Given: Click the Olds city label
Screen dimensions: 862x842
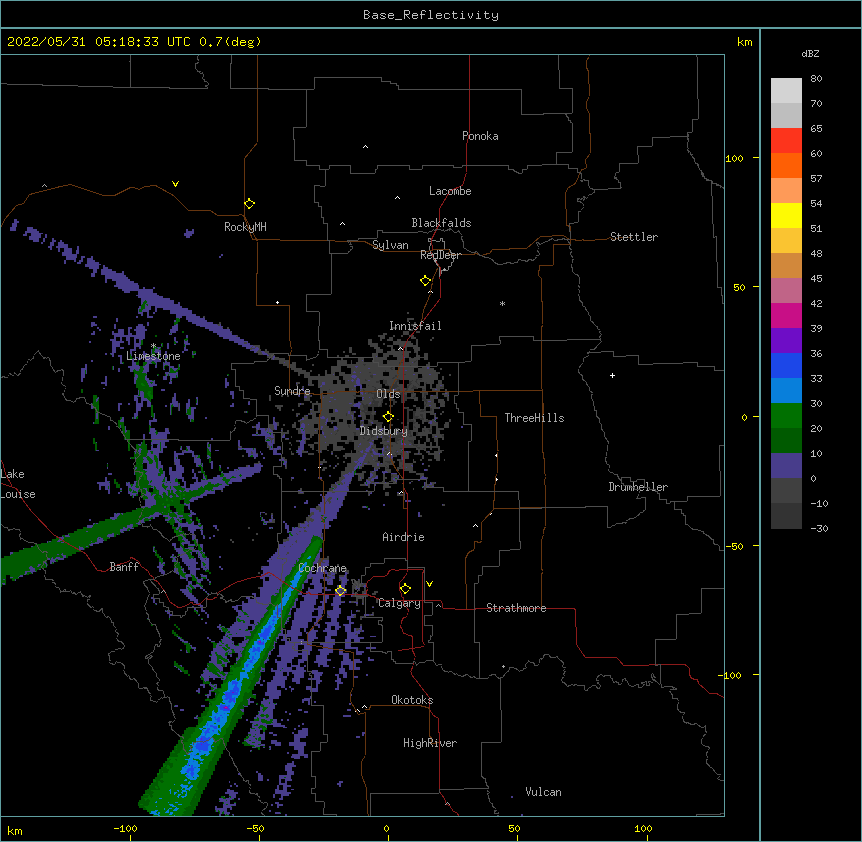Looking at the screenshot, I should pyautogui.click(x=388, y=394).
